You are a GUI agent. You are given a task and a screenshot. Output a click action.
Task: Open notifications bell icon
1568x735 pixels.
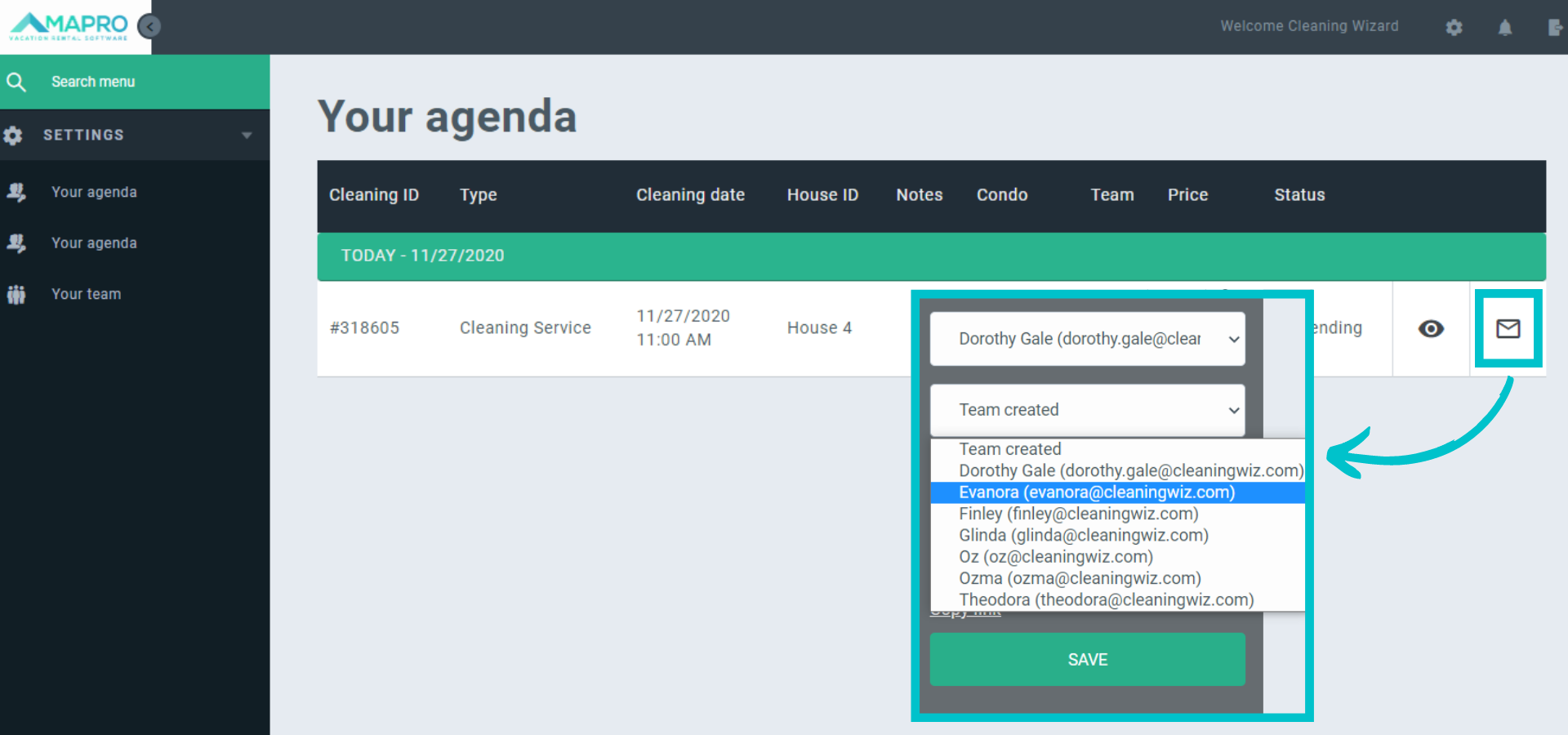click(x=1504, y=28)
